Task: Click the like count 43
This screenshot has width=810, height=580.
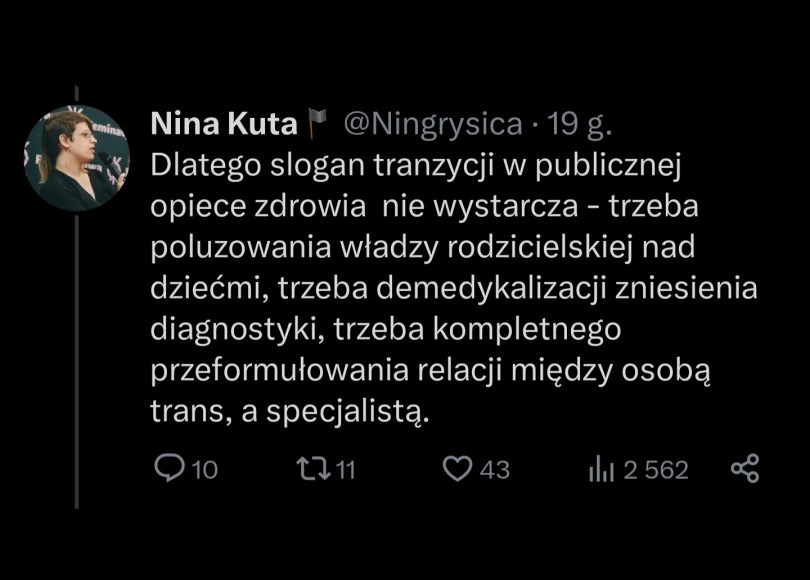Action: 494,469
